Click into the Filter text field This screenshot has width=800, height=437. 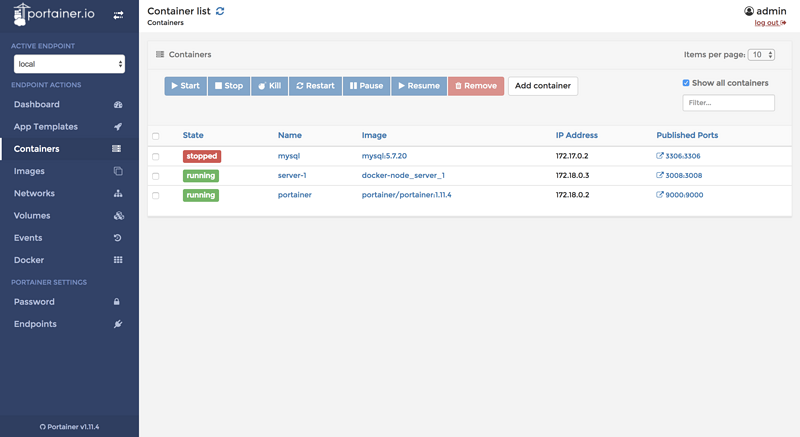728,103
